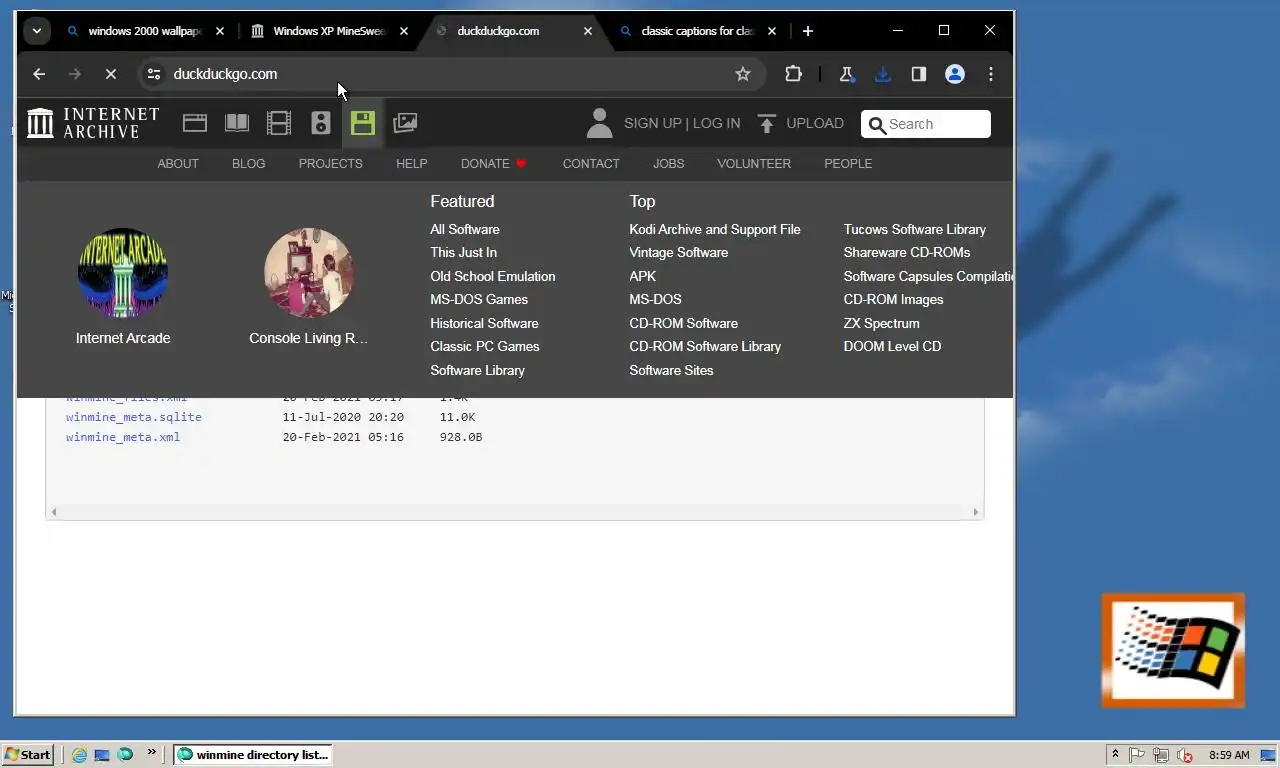Click the DONATE link

493,163
